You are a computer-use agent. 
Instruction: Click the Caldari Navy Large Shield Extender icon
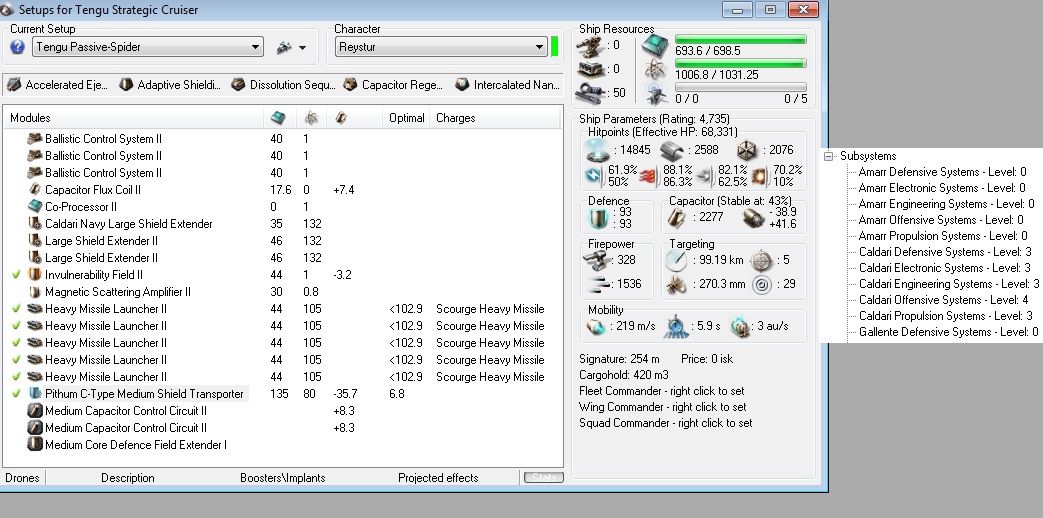pyautogui.click(x=35, y=224)
